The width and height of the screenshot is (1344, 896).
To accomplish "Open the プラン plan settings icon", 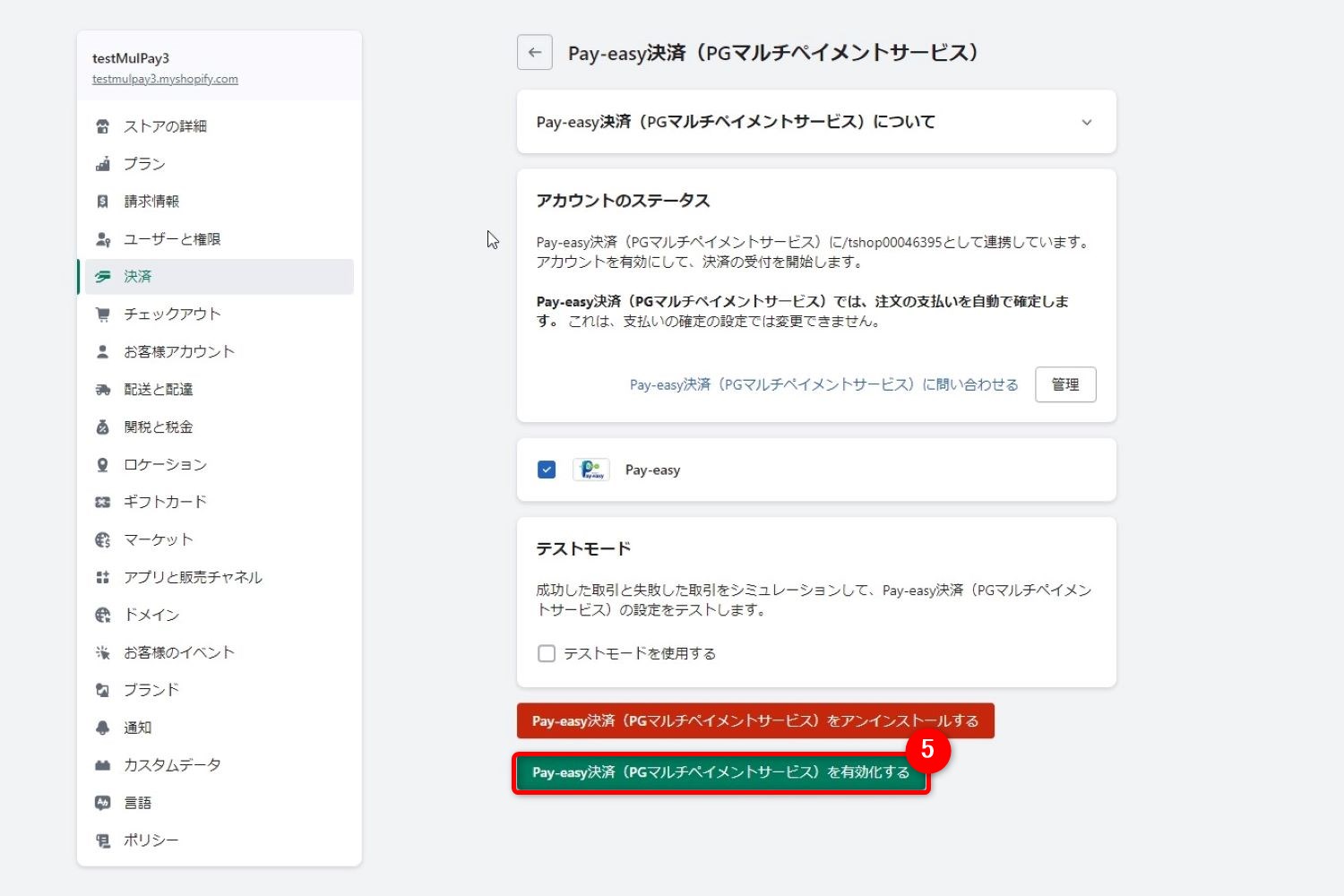I will pos(102,163).
